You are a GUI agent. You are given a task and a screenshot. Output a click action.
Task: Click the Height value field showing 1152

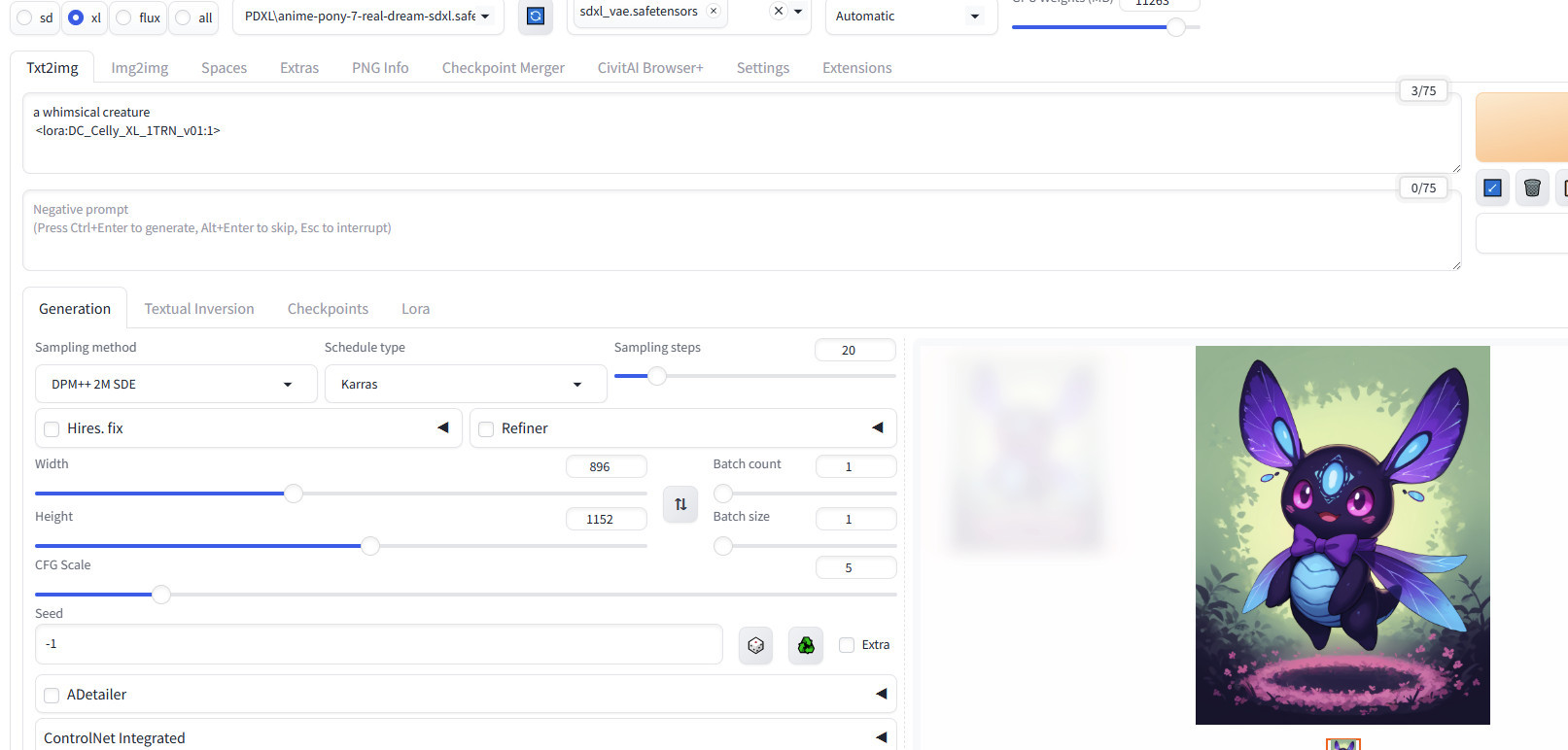click(607, 519)
